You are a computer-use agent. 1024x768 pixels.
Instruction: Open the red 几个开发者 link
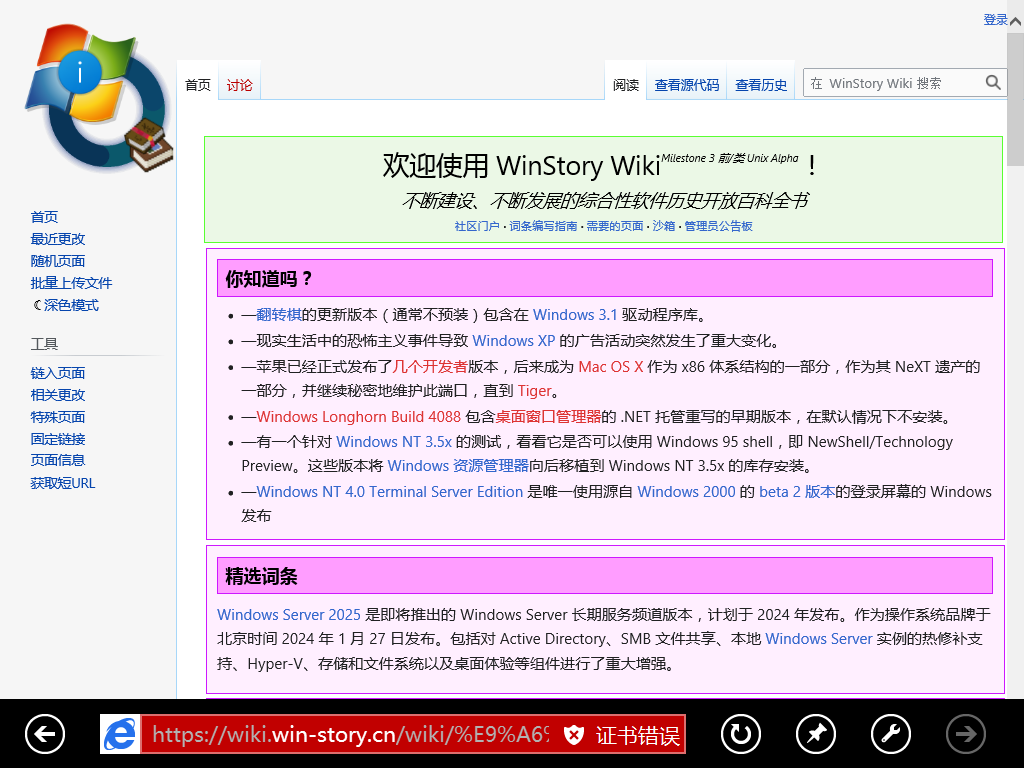click(x=430, y=367)
